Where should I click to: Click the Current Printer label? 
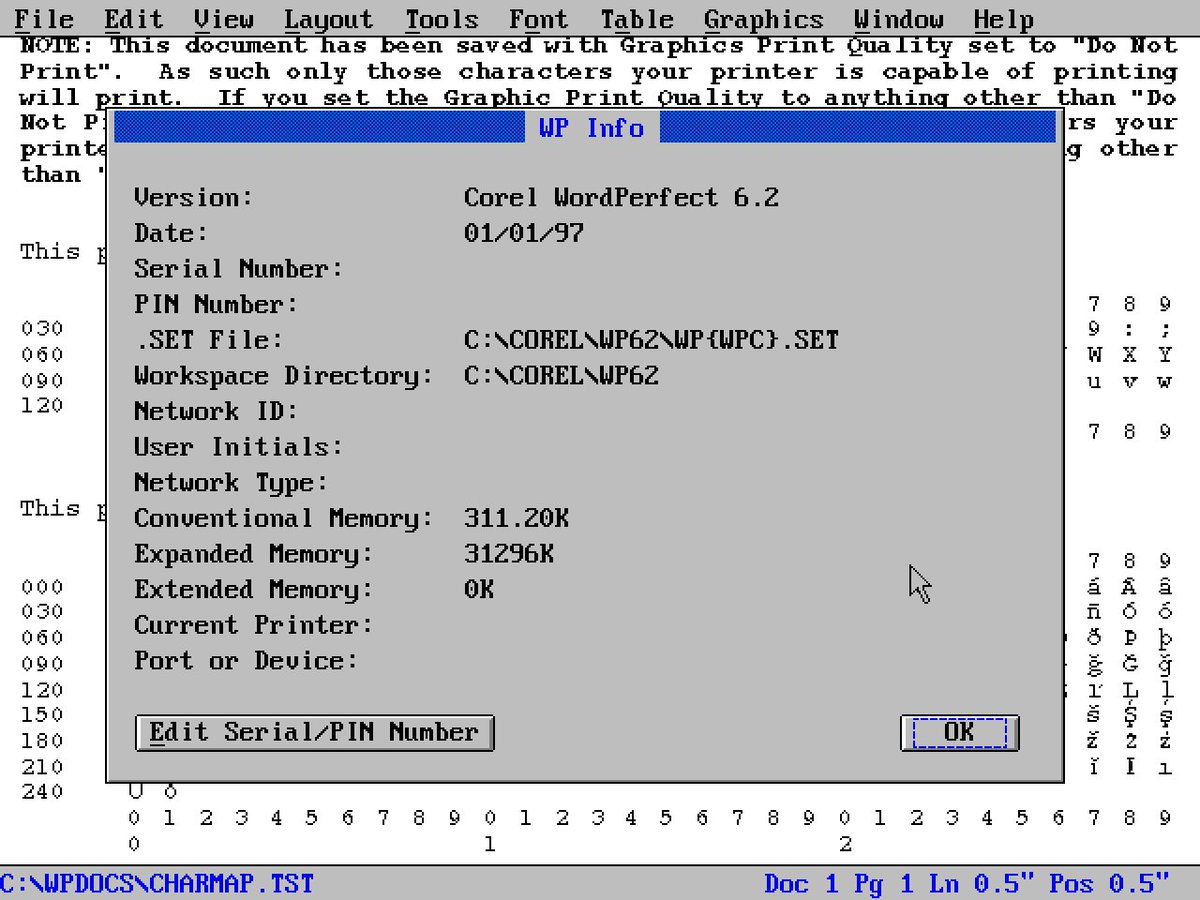coord(254,625)
